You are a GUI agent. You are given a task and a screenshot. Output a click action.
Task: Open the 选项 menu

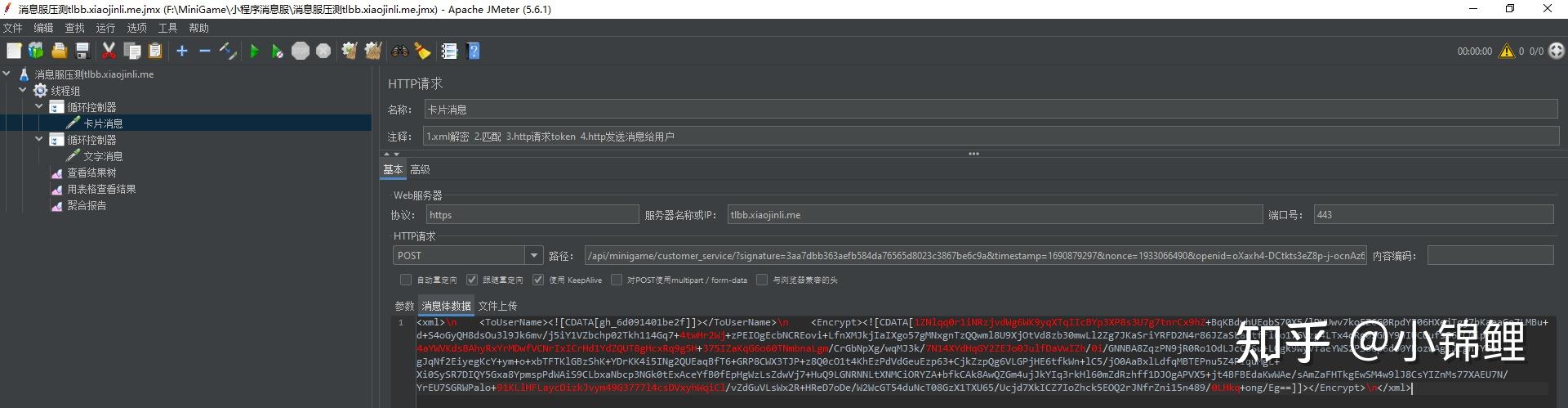136,28
